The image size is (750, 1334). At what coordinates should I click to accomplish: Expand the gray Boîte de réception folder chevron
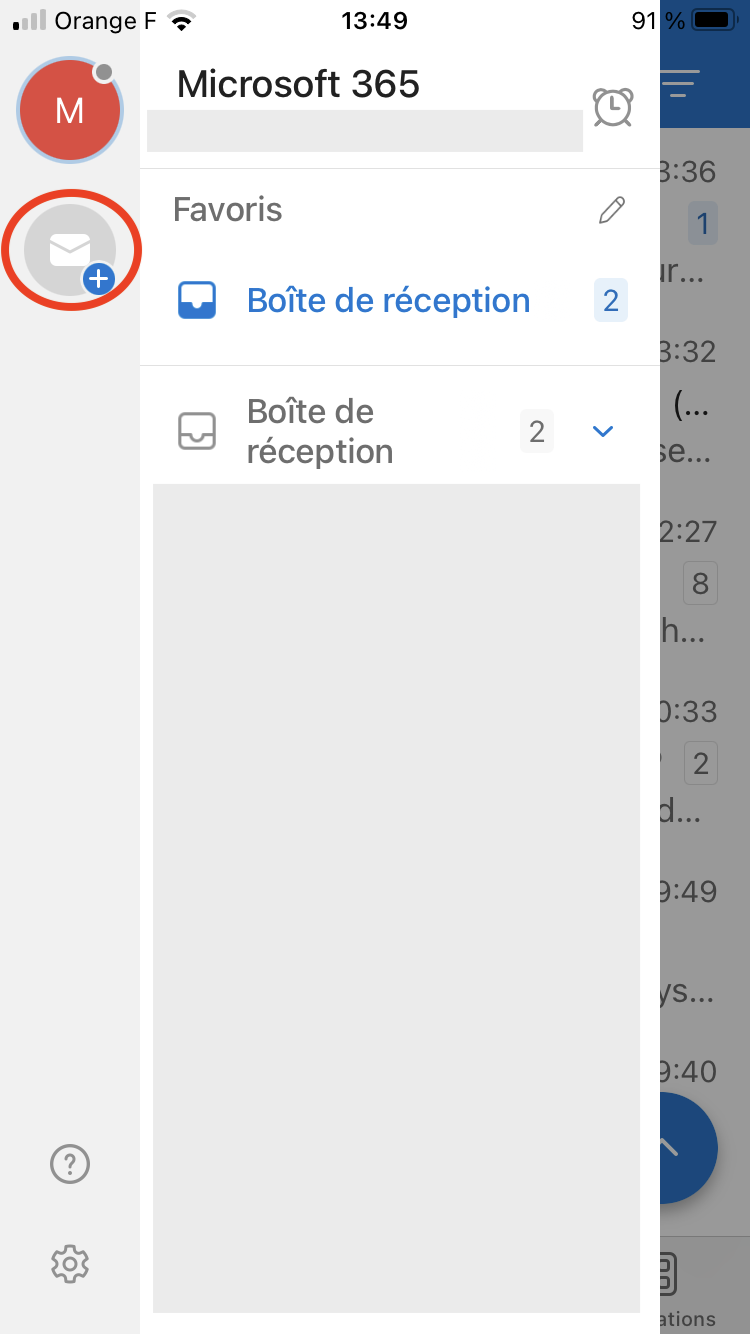click(x=602, y=431)
